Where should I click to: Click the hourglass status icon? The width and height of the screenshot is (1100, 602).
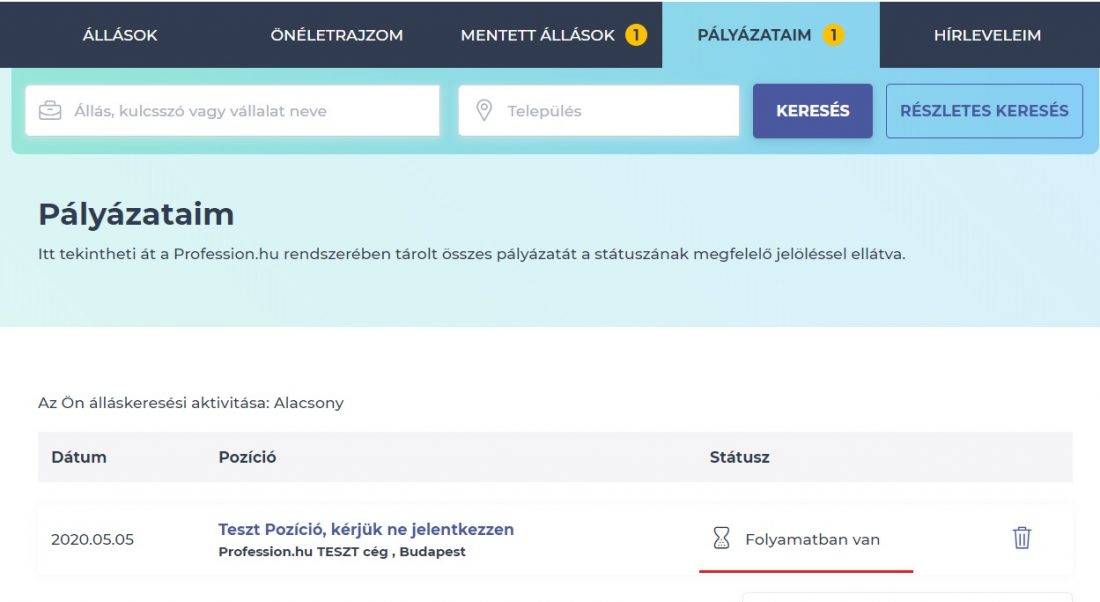point(721,539)
